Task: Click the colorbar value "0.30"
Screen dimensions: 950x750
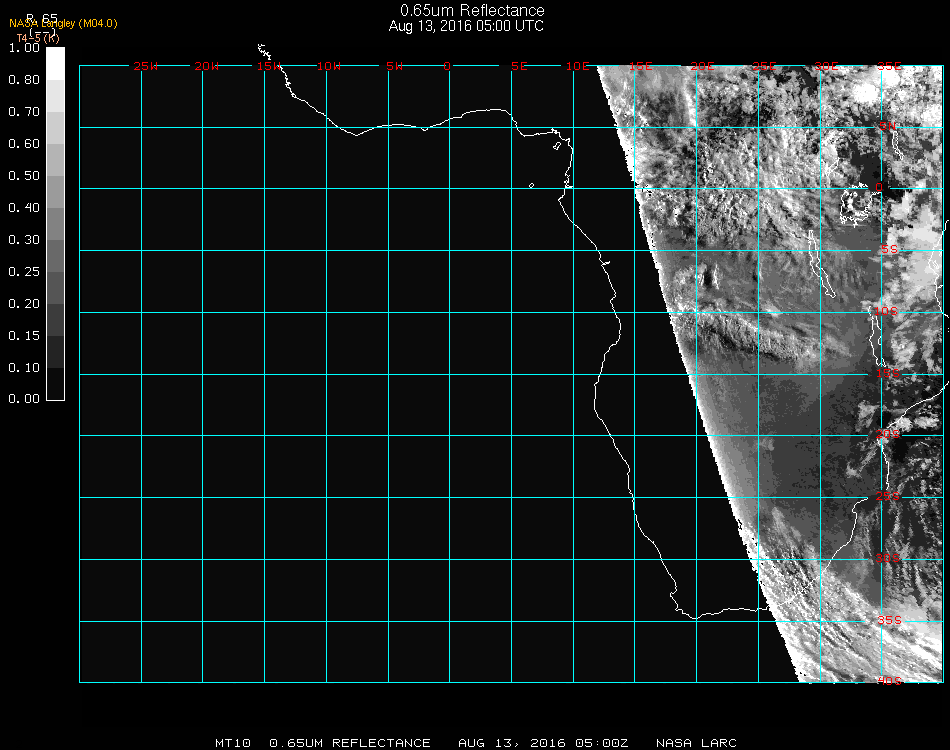Action: (24, 241)
